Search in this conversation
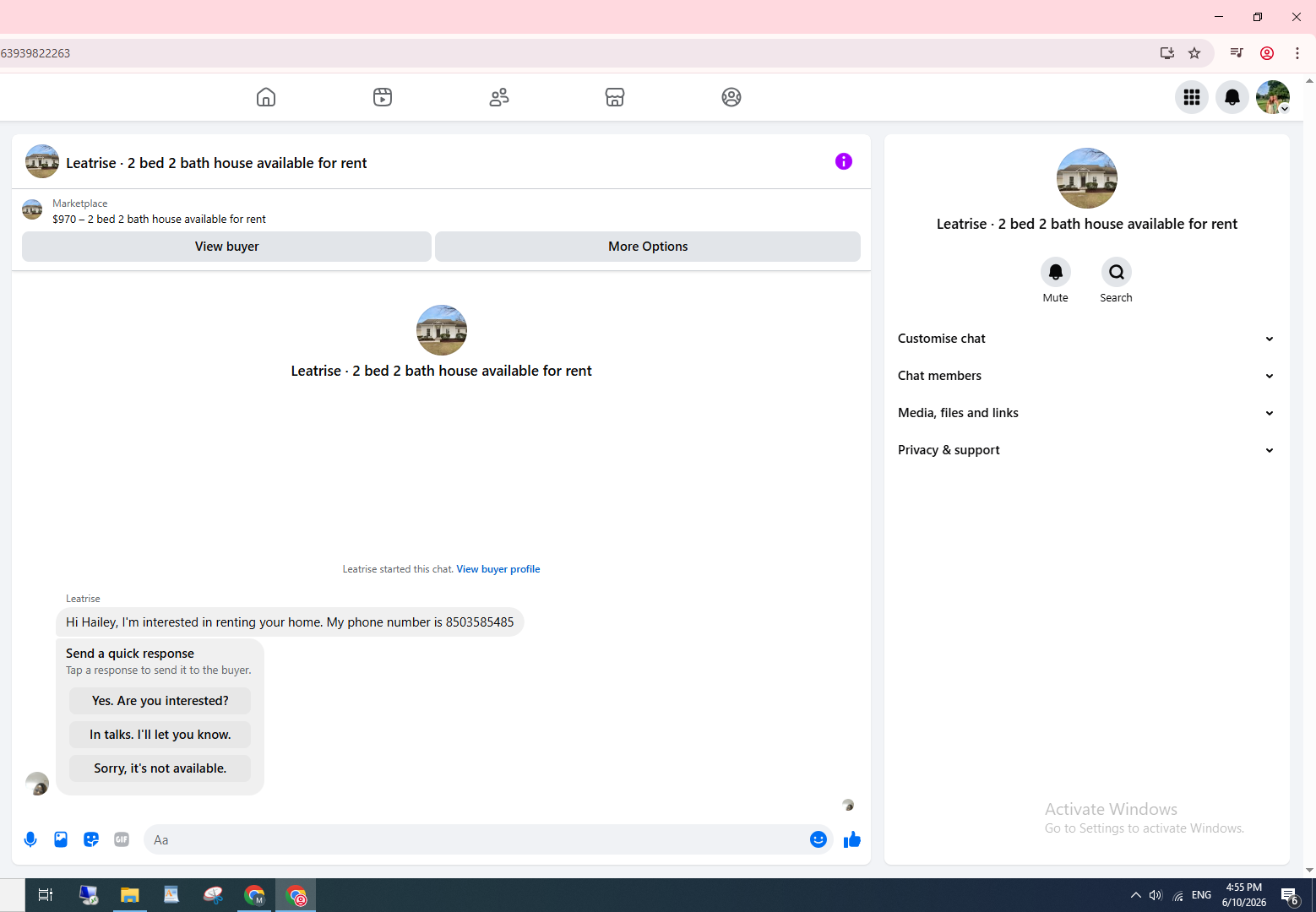Screen dimensions: 1316x912 pos(1117,272)
